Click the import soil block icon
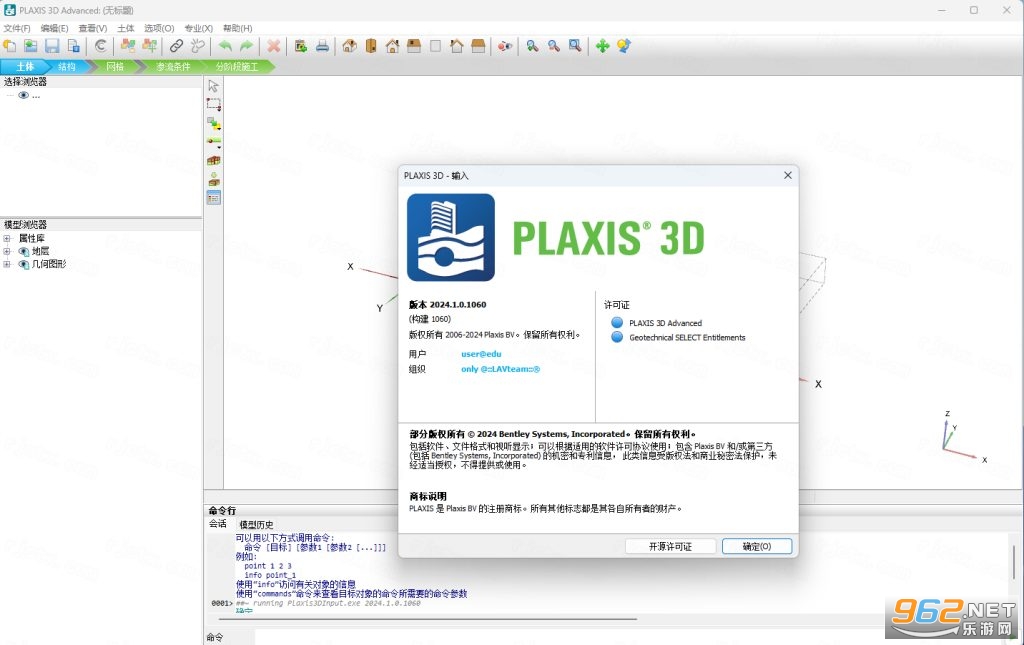 [x=214, y=179]
